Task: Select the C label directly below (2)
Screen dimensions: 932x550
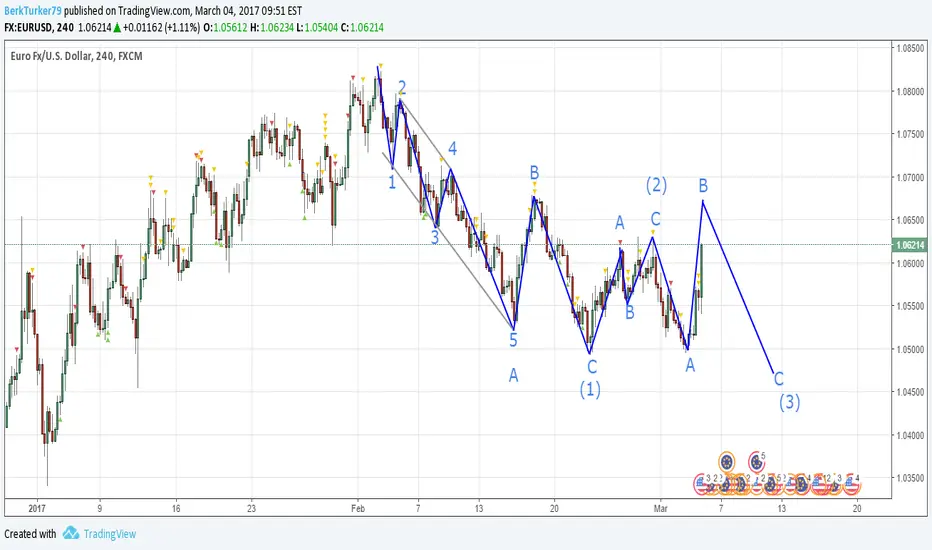Action: [655, 219]
